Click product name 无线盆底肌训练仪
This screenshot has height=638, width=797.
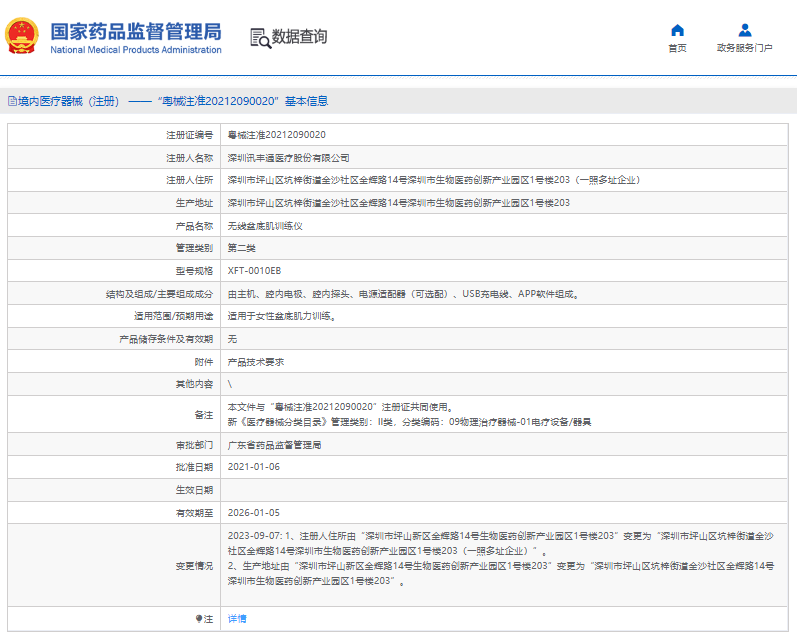click(265, 226)
